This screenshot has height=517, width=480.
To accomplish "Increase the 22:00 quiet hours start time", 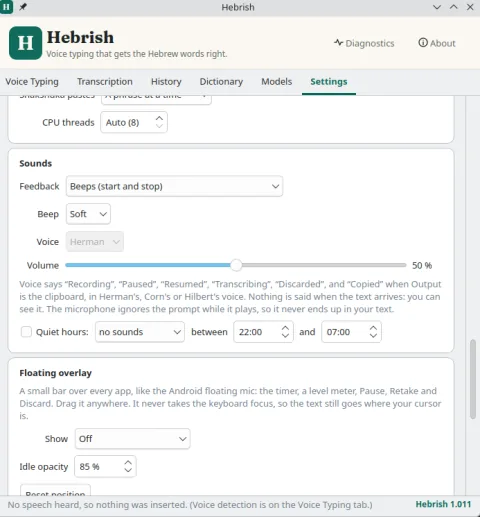I will tap(285, 328).
